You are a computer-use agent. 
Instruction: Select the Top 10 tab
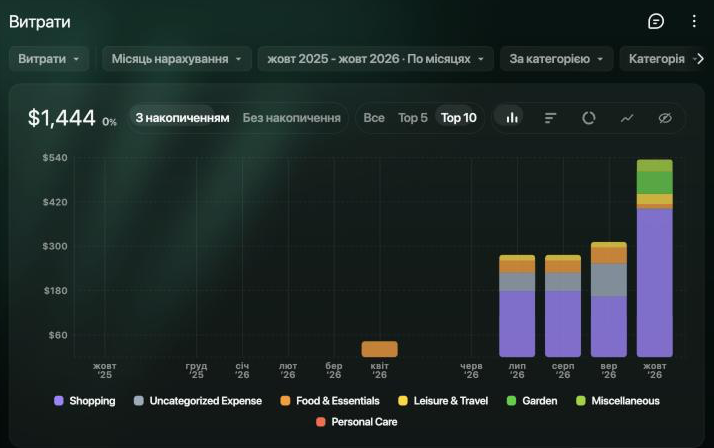459,118
